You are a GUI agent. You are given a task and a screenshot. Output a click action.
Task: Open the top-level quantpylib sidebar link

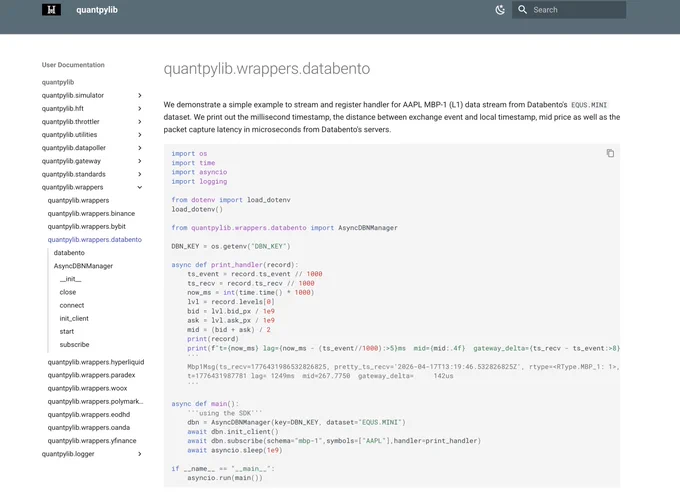(58, 82)
